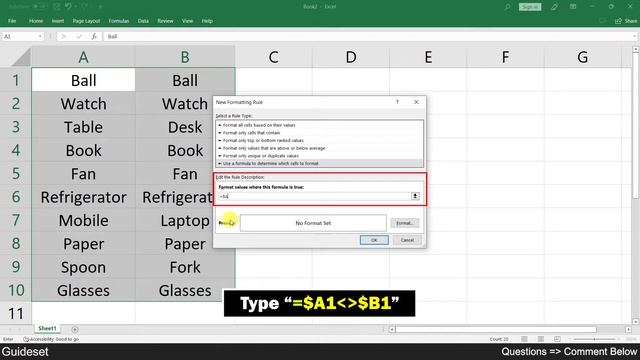Click the Format... button

click(x=405, y=223)
